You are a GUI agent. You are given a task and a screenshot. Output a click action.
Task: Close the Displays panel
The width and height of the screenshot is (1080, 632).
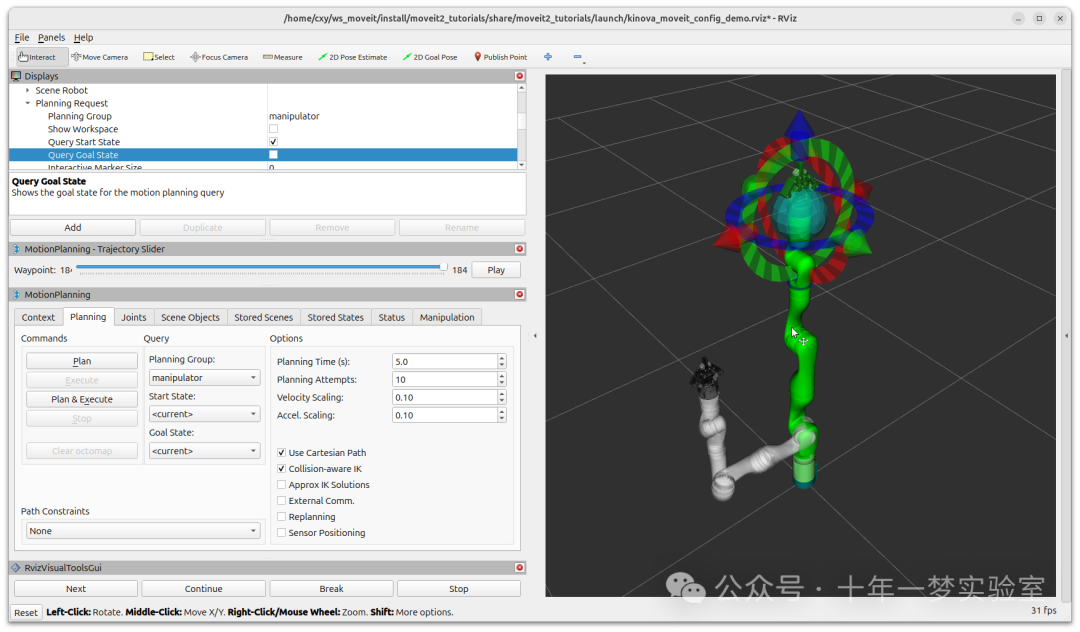[x=520, y=76]
